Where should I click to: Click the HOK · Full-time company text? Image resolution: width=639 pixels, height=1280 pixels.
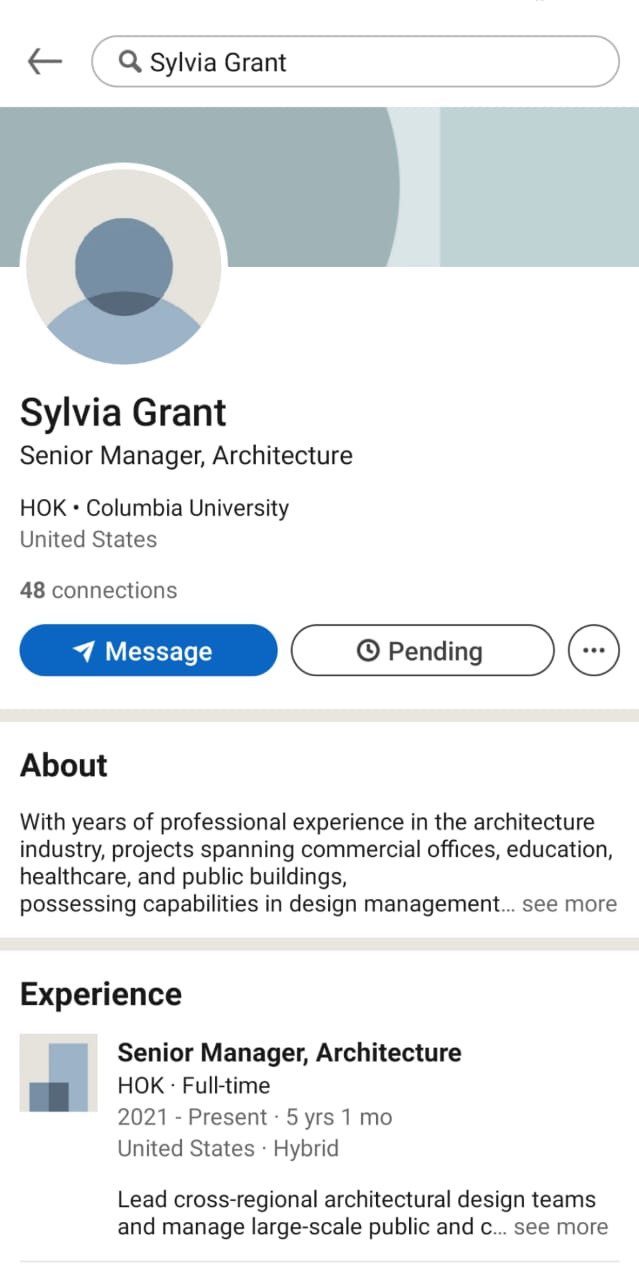point(193,1085)
